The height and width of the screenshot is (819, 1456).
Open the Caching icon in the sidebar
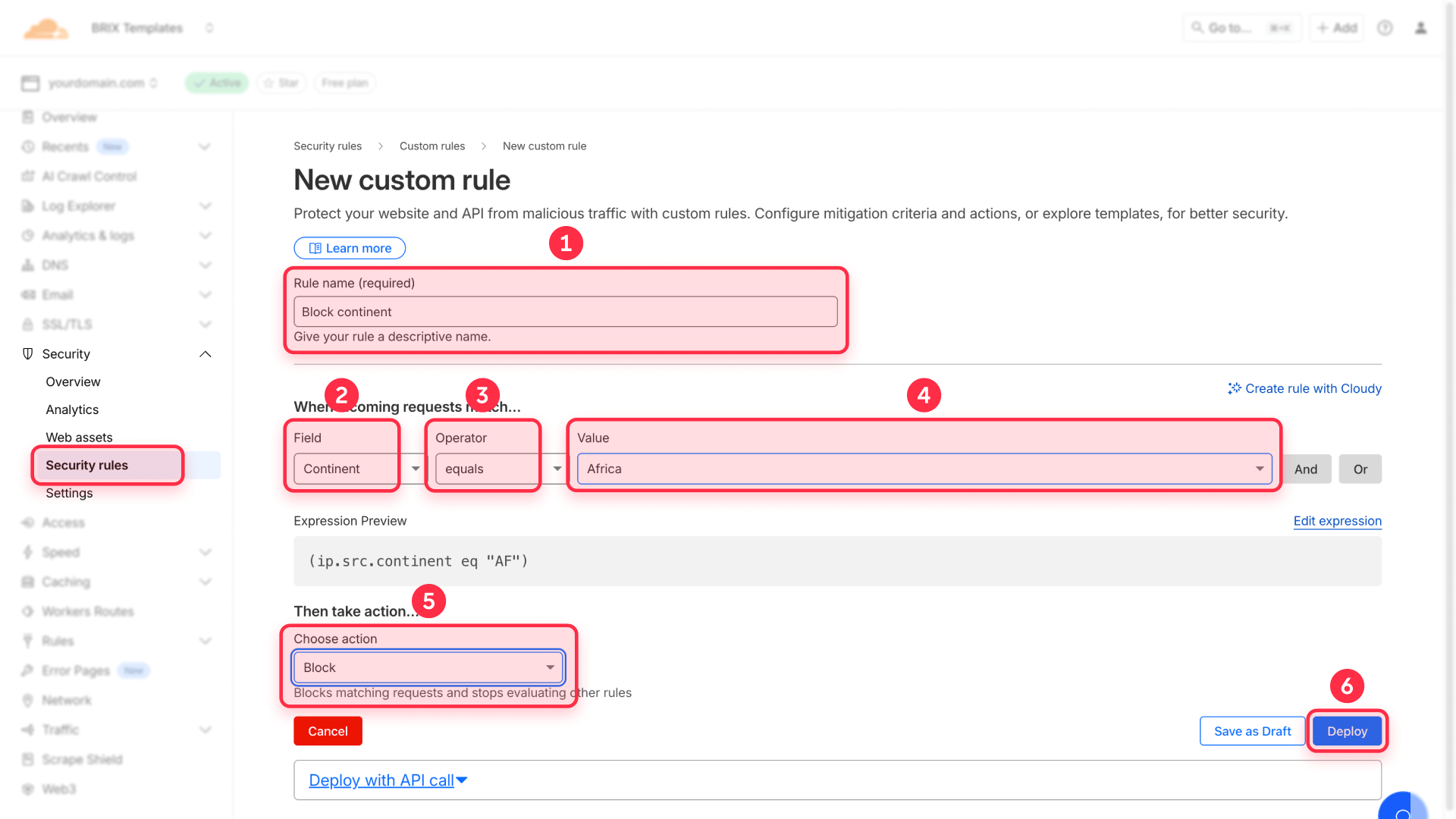coord(27,582)
